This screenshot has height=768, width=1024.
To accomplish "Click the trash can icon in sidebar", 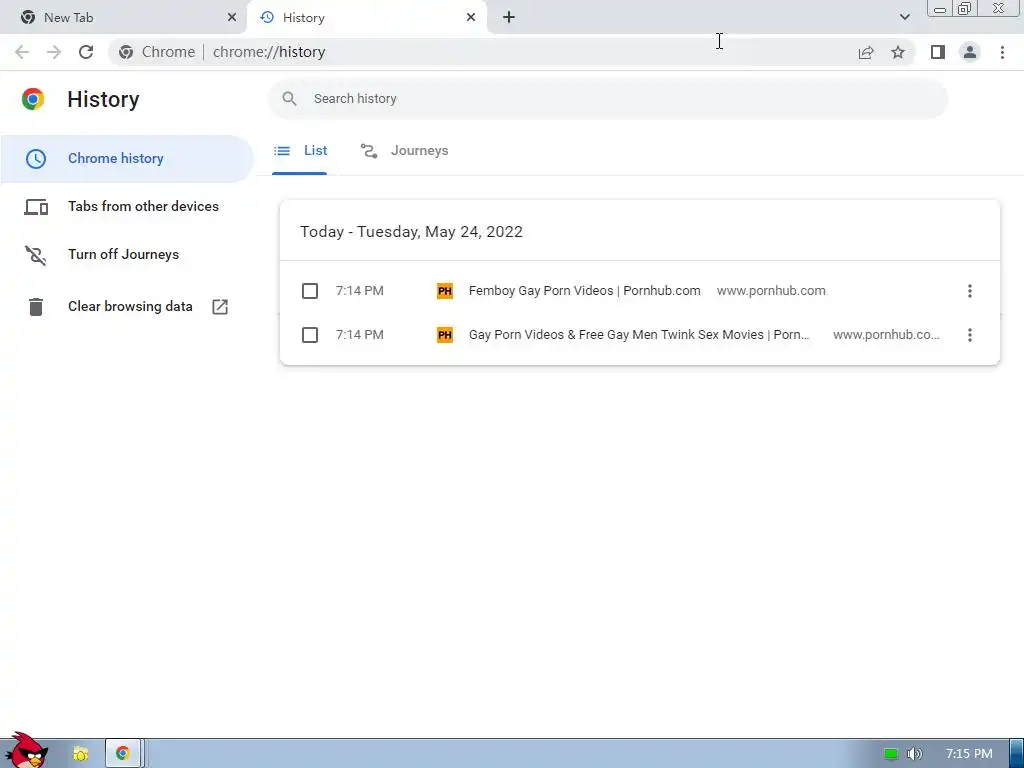I will click(36, 307).
